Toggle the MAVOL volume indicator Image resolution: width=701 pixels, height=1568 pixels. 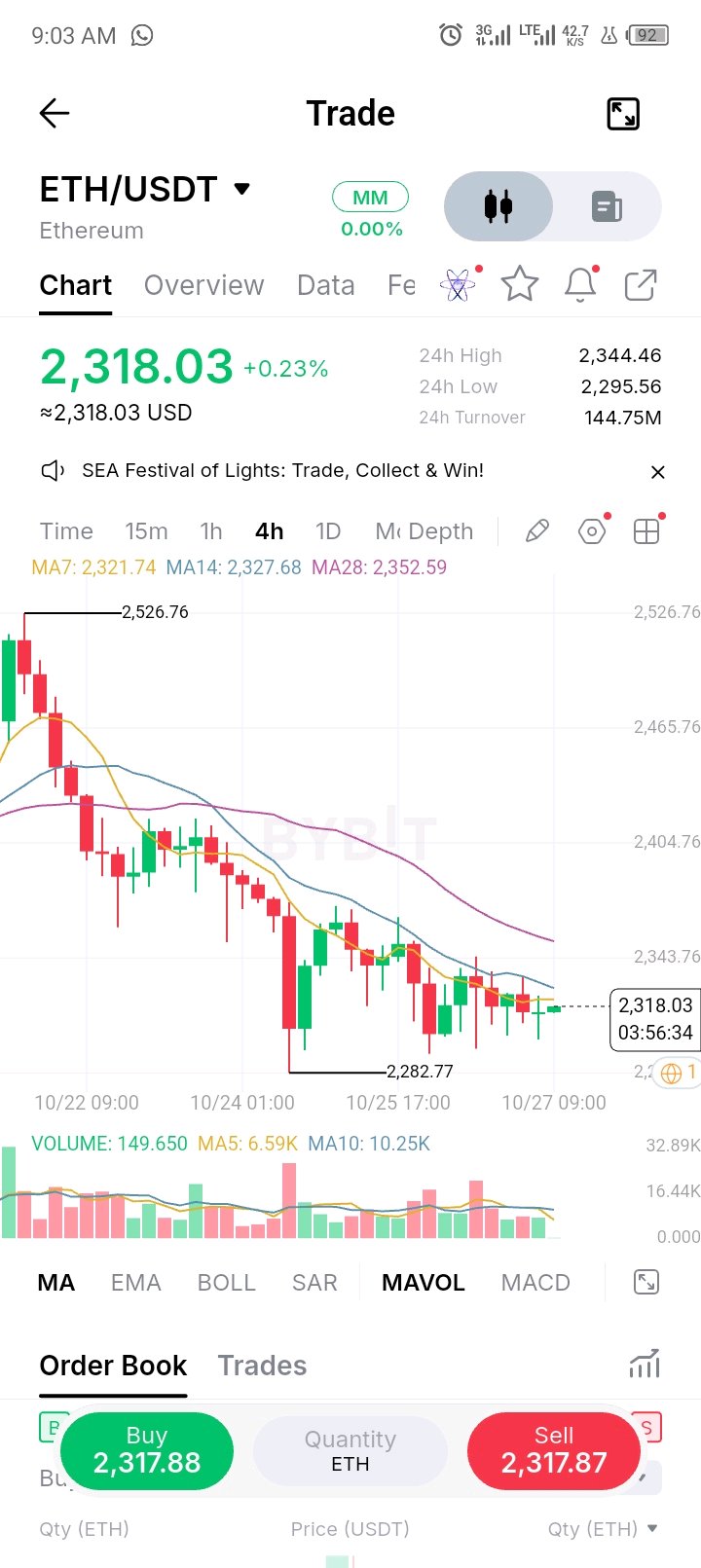coord(424,1283)
